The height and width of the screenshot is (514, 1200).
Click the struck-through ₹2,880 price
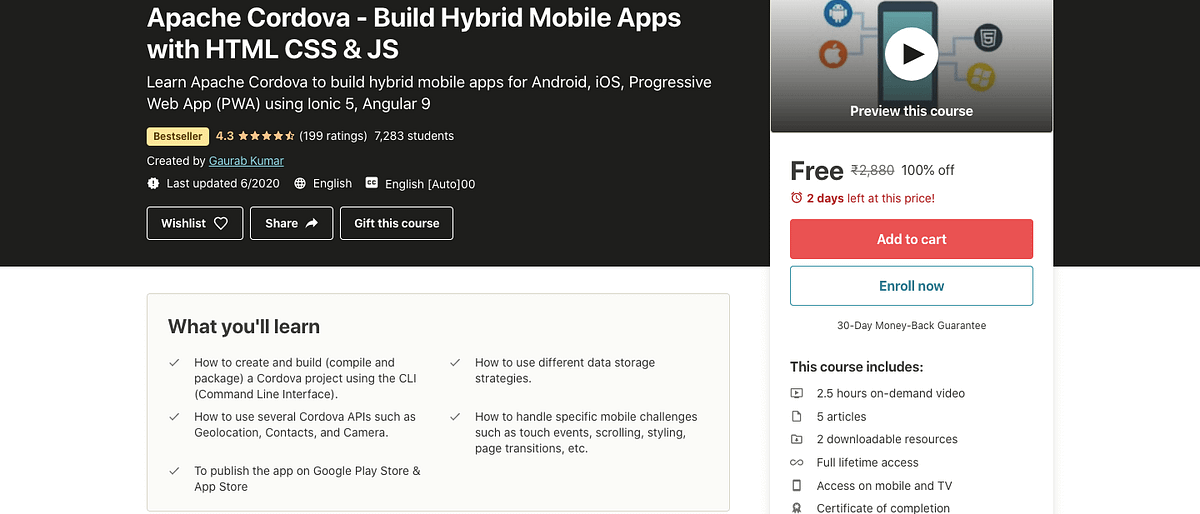click(872, 170)
